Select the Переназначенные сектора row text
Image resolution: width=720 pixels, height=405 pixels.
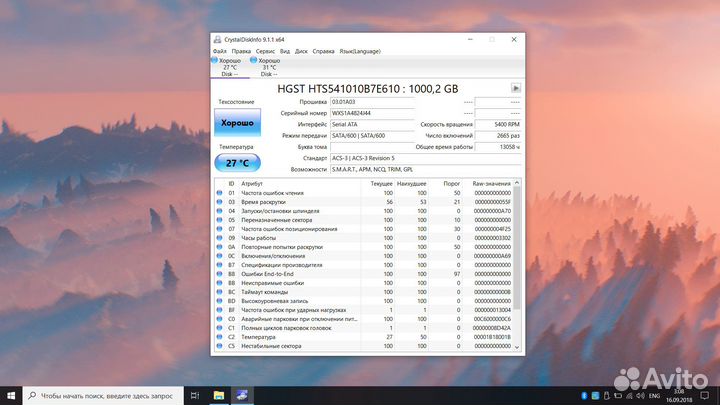[276, 220]
